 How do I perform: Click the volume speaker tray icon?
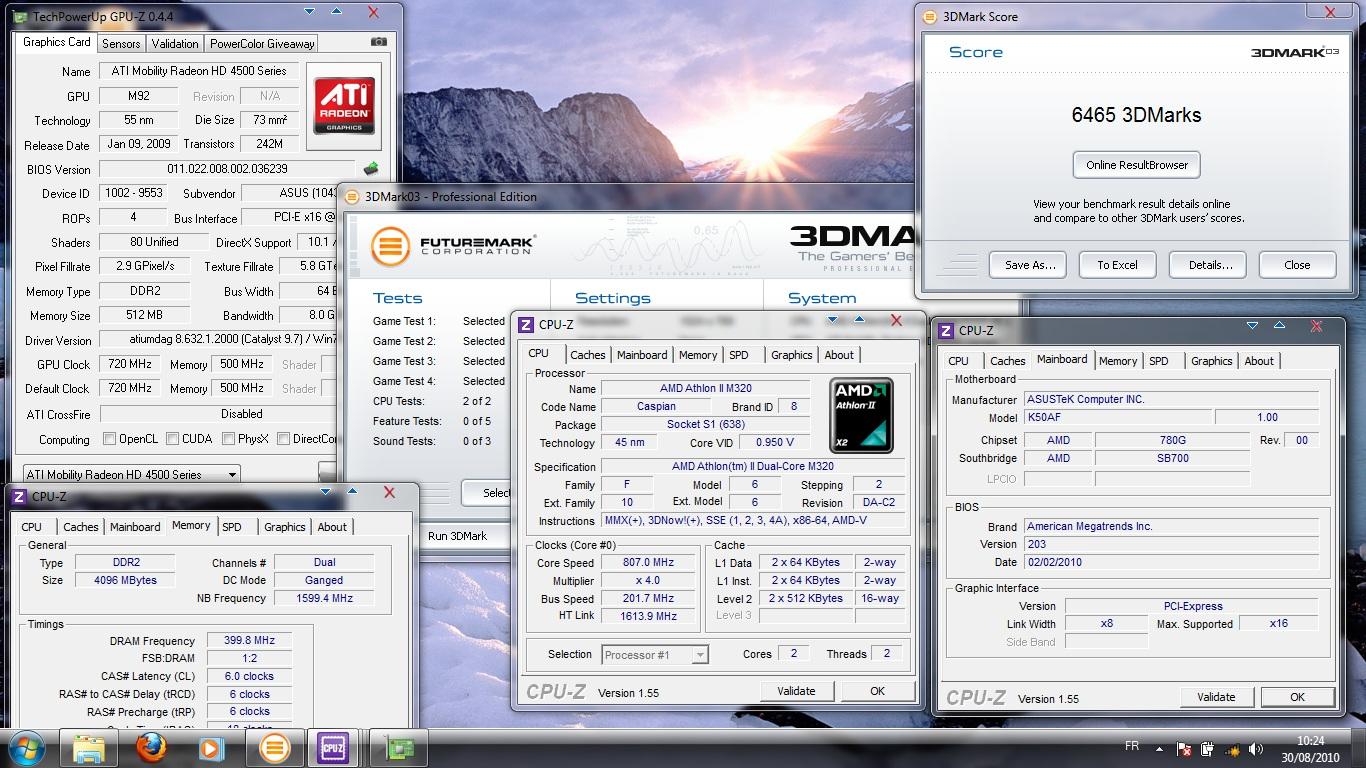1255,748
